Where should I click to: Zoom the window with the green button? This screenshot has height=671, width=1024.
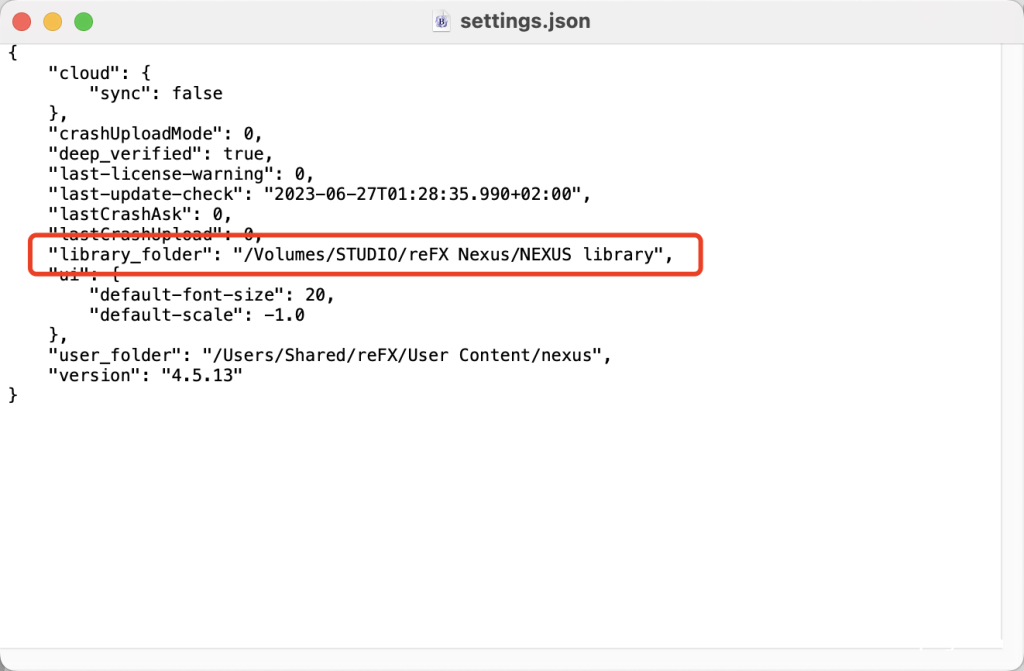pos(83,21)
